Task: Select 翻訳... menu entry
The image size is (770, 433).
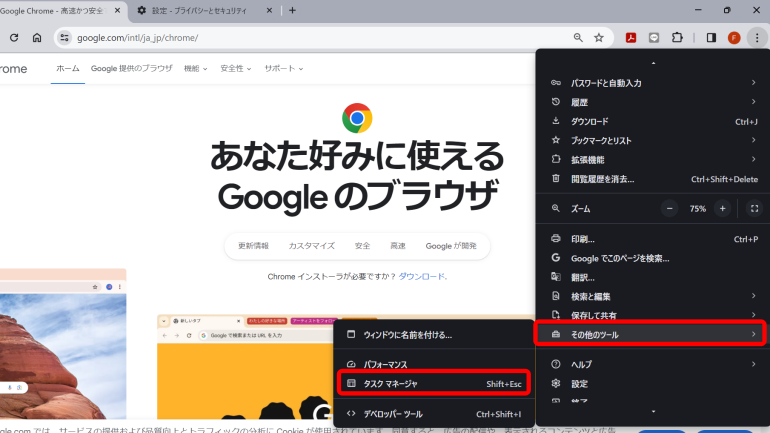Action: point(653,277)
